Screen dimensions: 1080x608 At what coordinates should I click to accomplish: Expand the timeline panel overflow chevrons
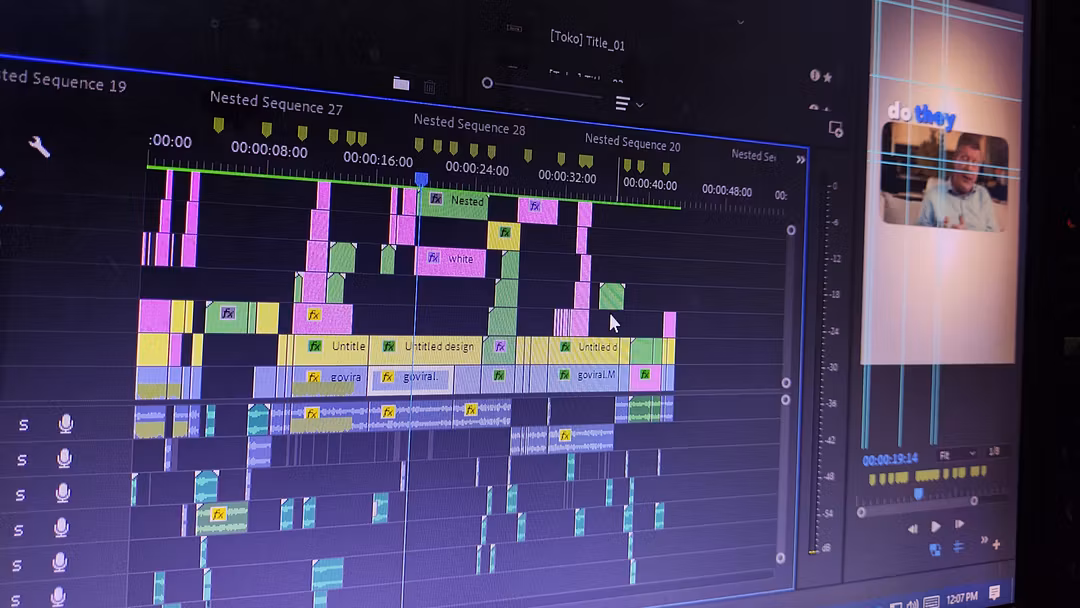[x=800, y=159]
